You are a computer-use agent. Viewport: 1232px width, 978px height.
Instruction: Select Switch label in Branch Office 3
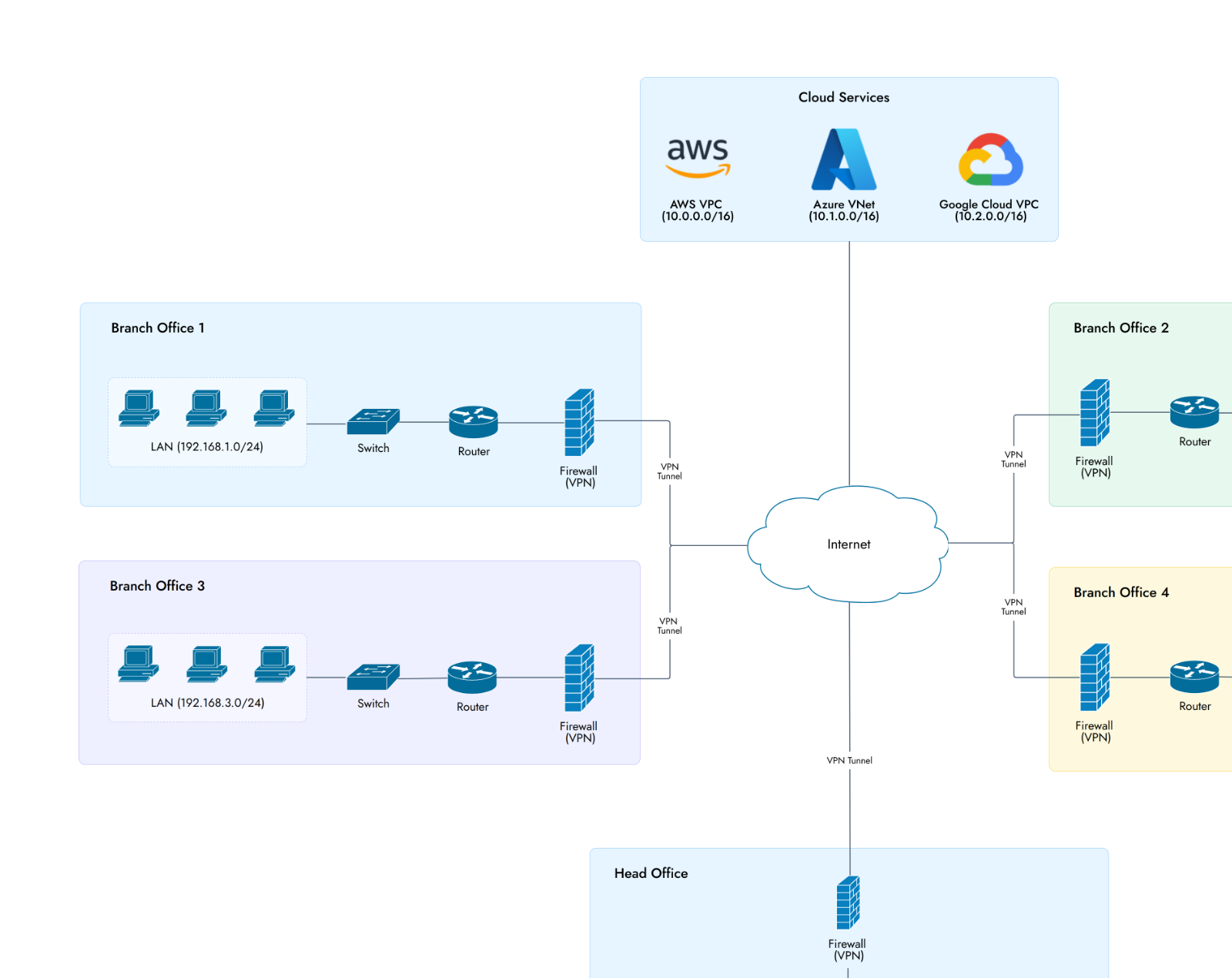point(373,703)
